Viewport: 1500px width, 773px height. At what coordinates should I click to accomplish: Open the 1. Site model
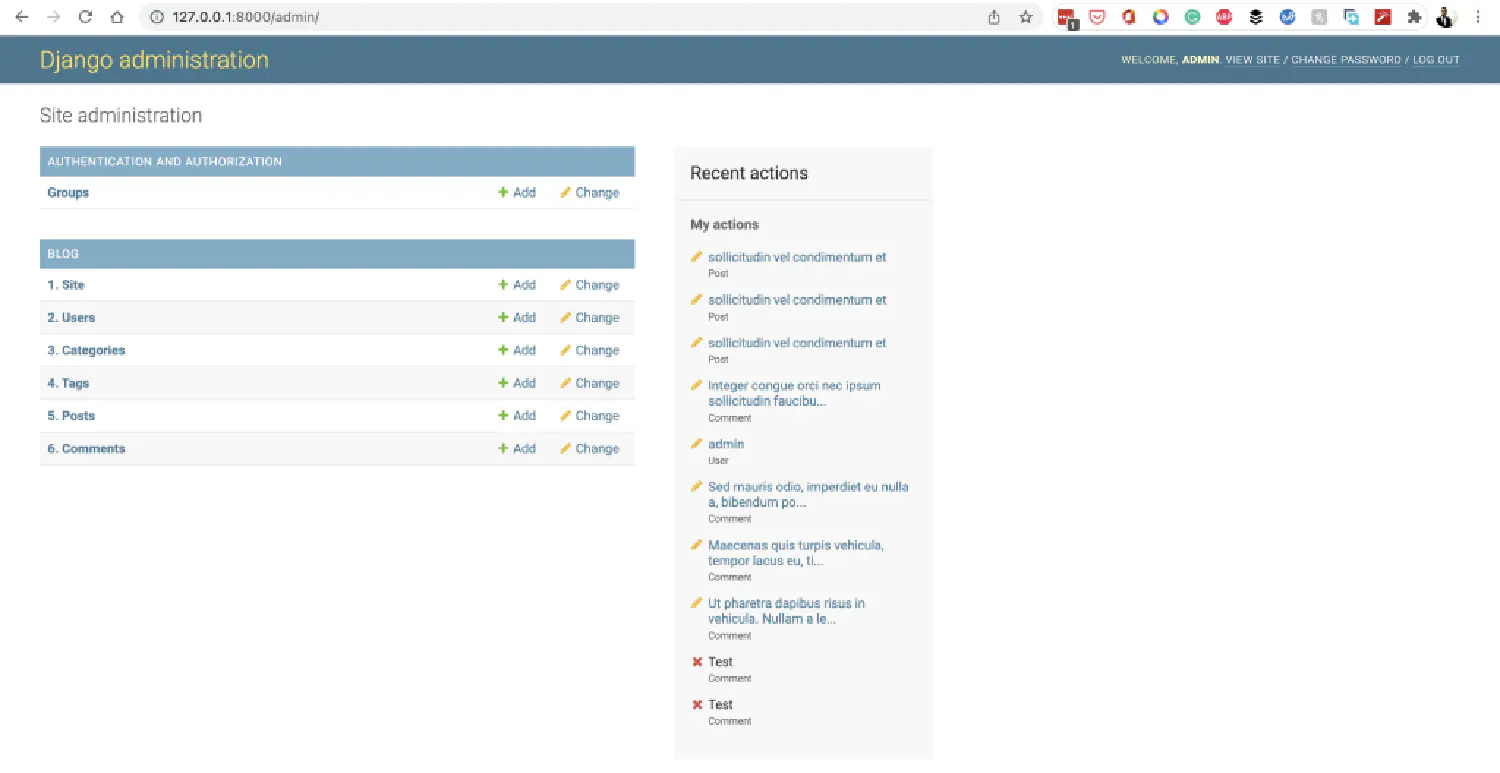[66, 285]
